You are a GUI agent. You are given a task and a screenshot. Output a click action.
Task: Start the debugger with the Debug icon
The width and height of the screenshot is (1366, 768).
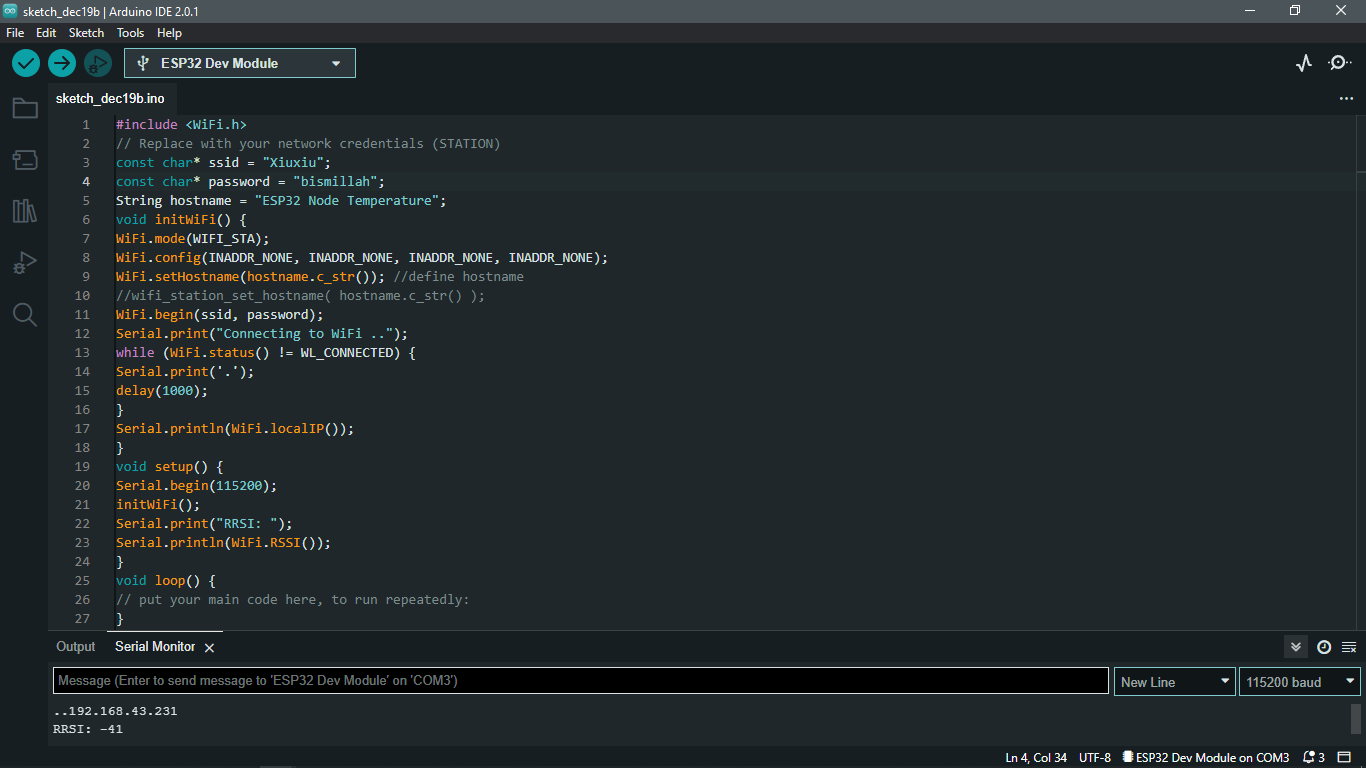[97, 62]
